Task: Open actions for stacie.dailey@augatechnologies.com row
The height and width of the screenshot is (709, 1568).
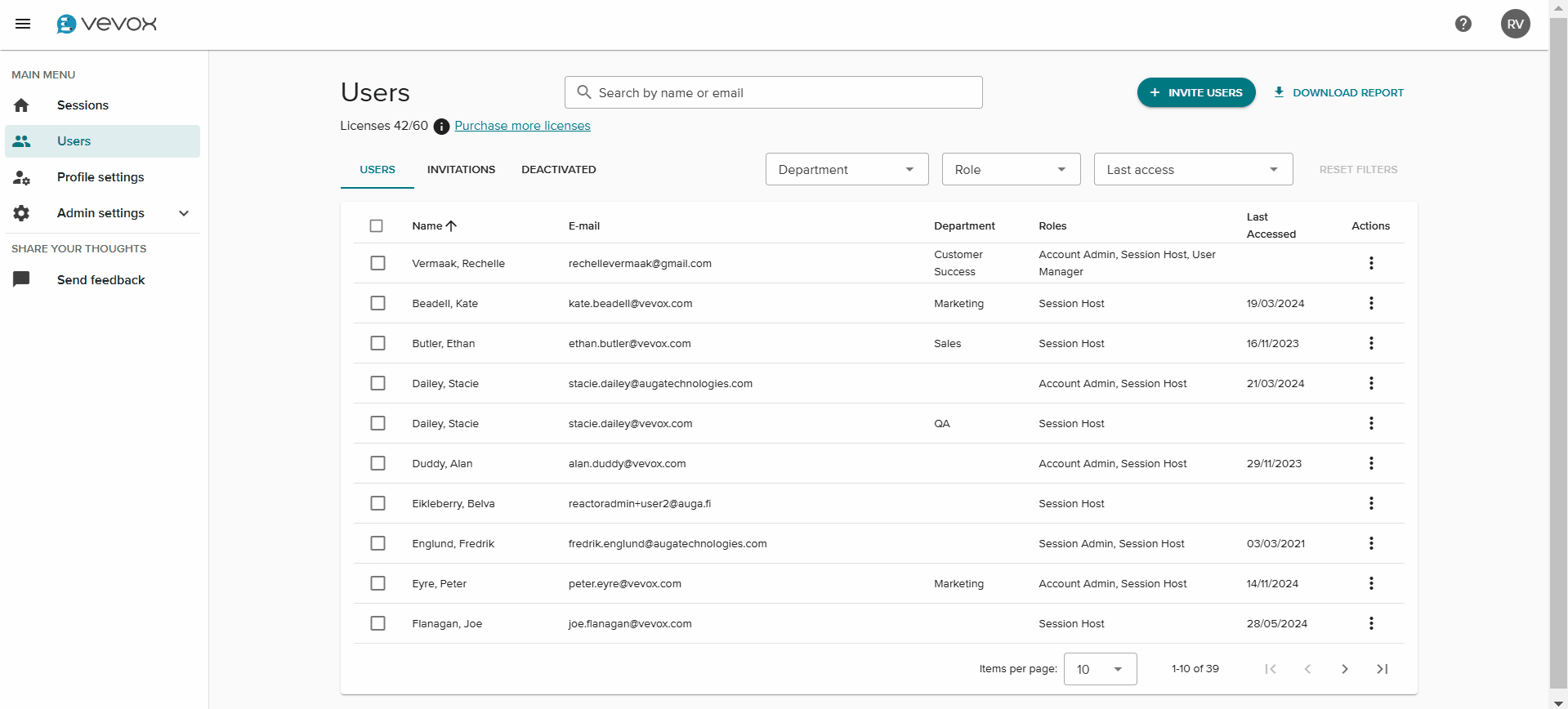Action: 1371,383
